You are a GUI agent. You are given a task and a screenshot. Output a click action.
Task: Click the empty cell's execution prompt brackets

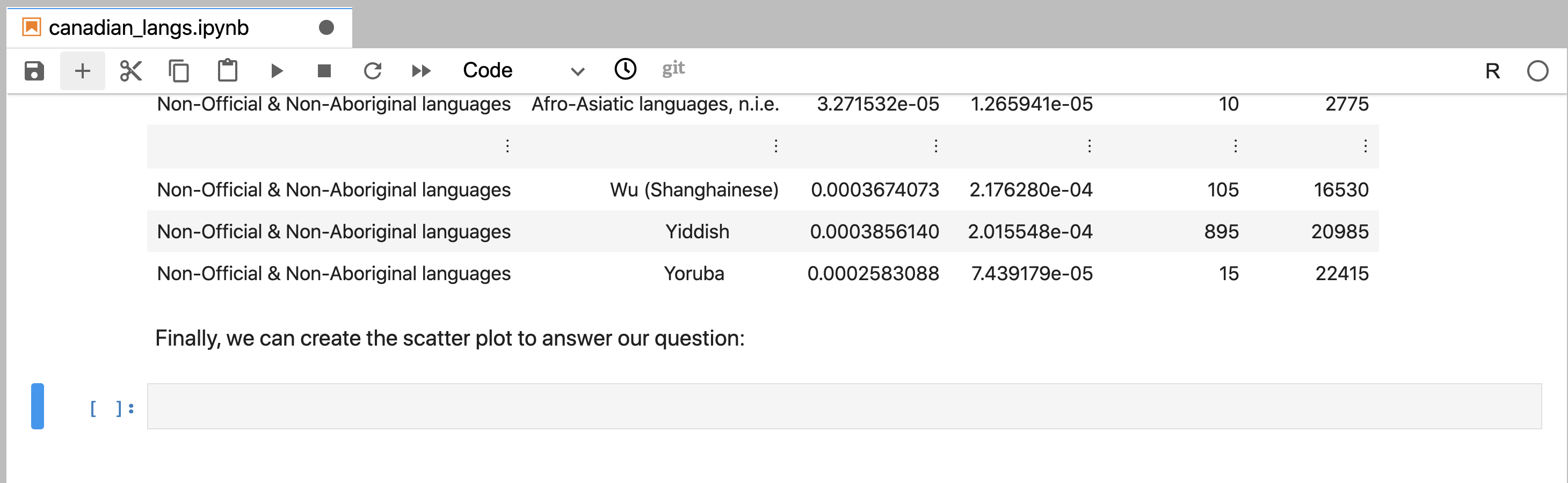click(x=111, y=408)
